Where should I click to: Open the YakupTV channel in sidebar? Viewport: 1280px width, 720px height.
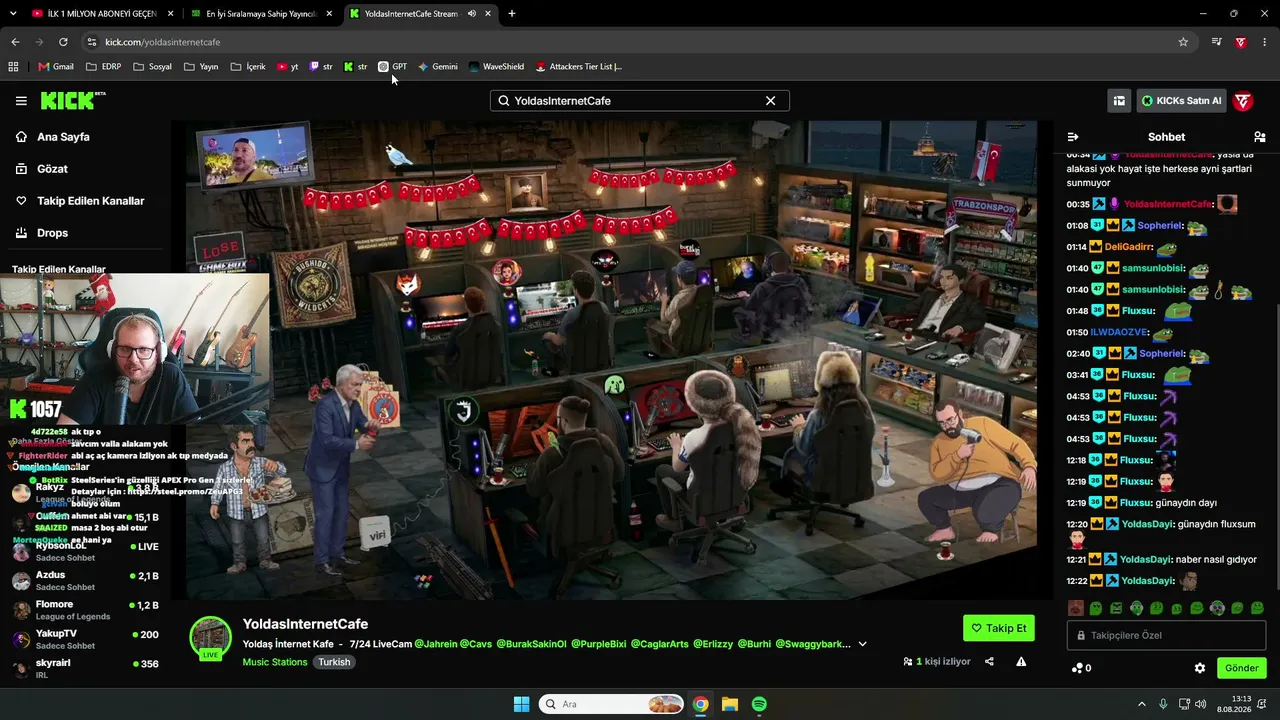pos(85,638)
